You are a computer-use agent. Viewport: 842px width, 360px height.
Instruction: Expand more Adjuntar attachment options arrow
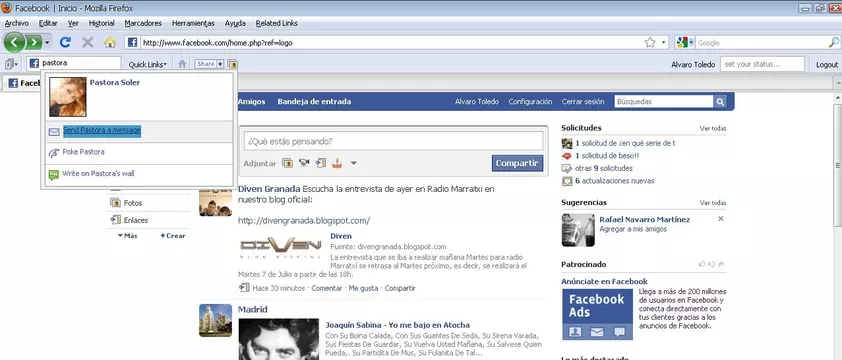[x=353, y=163]
